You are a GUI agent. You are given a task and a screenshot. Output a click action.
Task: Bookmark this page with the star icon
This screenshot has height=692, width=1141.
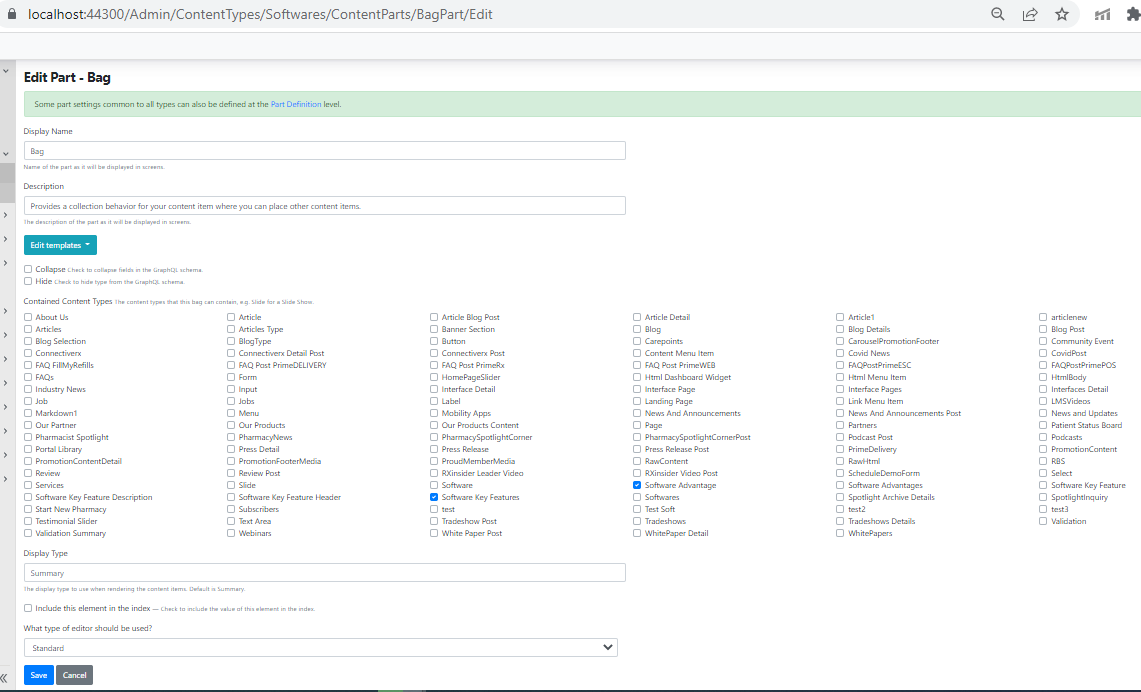1062,14
